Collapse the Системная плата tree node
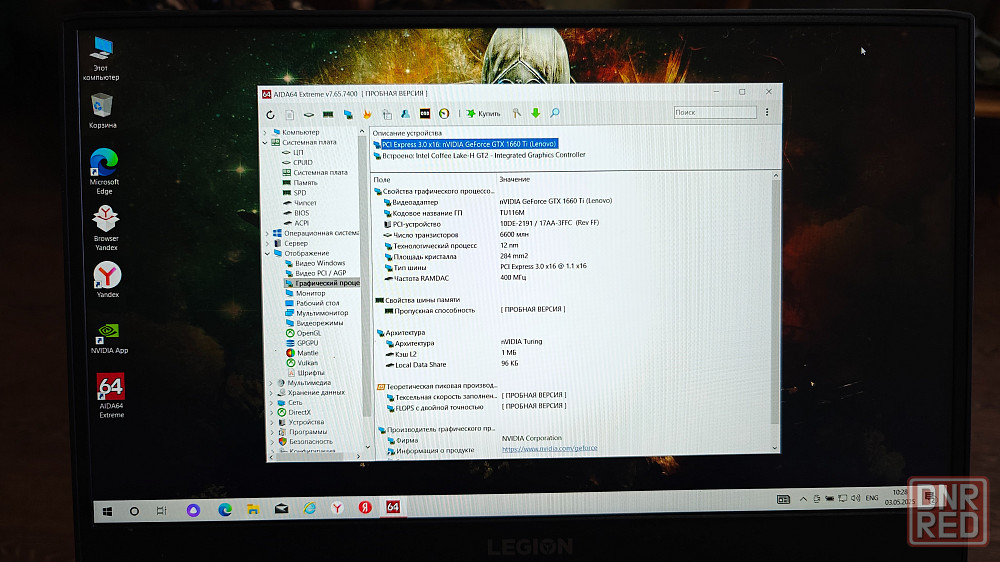 tap(265, 142)
